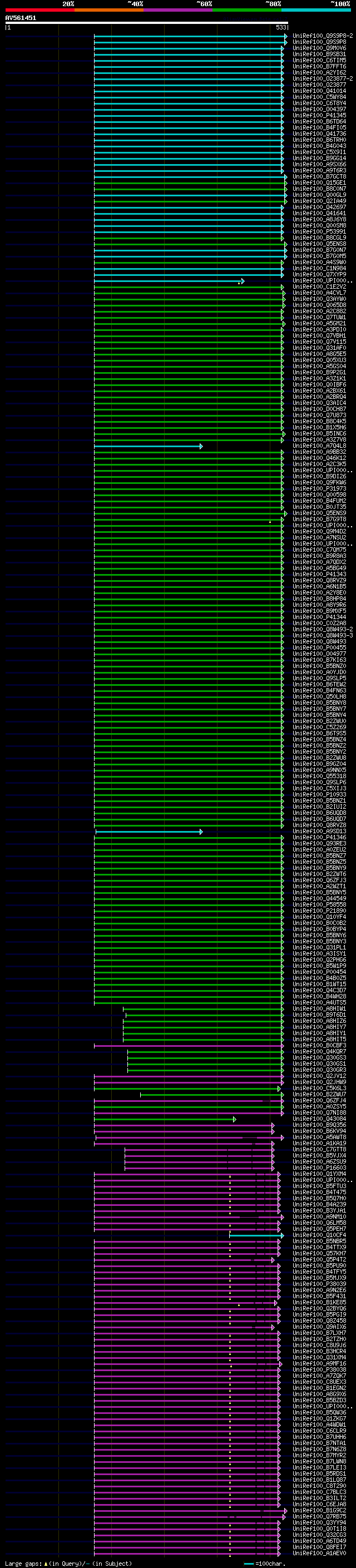Click the orange ~40% identity legend segment
Image resolution: width=356 pixels, height=1568 pixels.
coord(109,10)
